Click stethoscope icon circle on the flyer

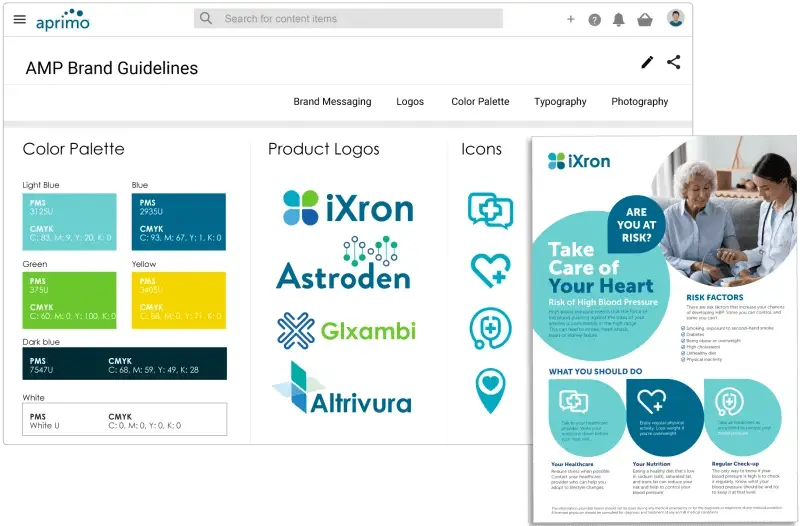743,418
